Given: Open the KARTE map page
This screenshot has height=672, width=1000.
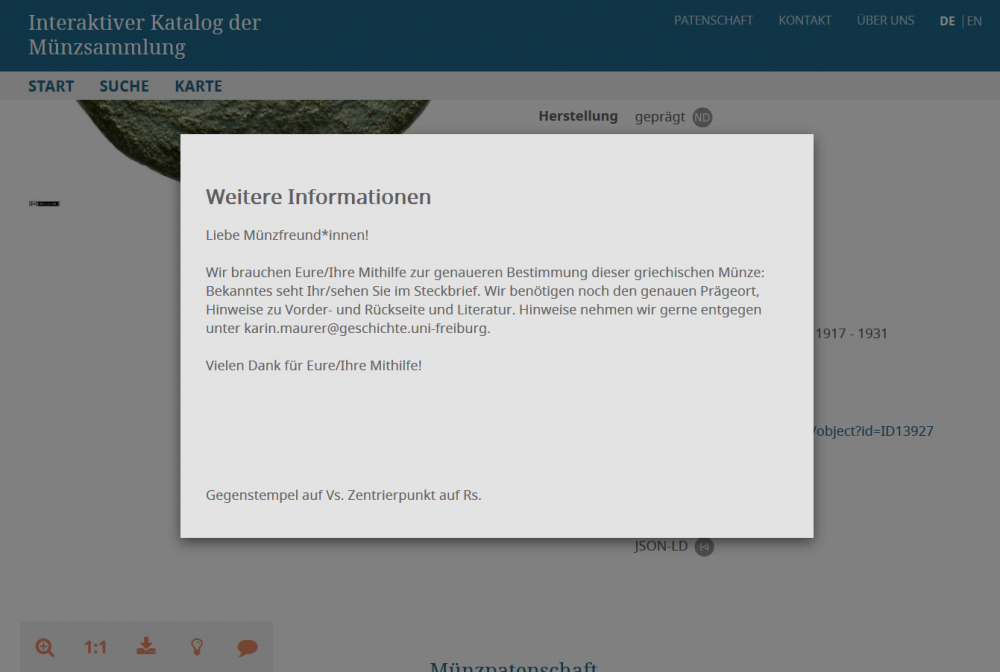Looking at the screenshot, I should coord(198,86).
